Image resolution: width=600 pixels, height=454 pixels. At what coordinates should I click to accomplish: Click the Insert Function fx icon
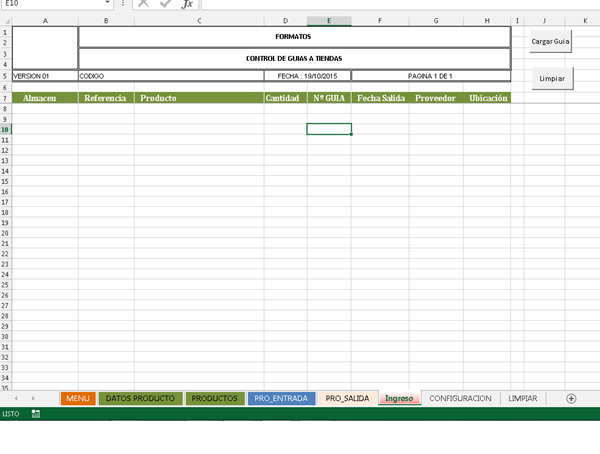tap(186, 4)
